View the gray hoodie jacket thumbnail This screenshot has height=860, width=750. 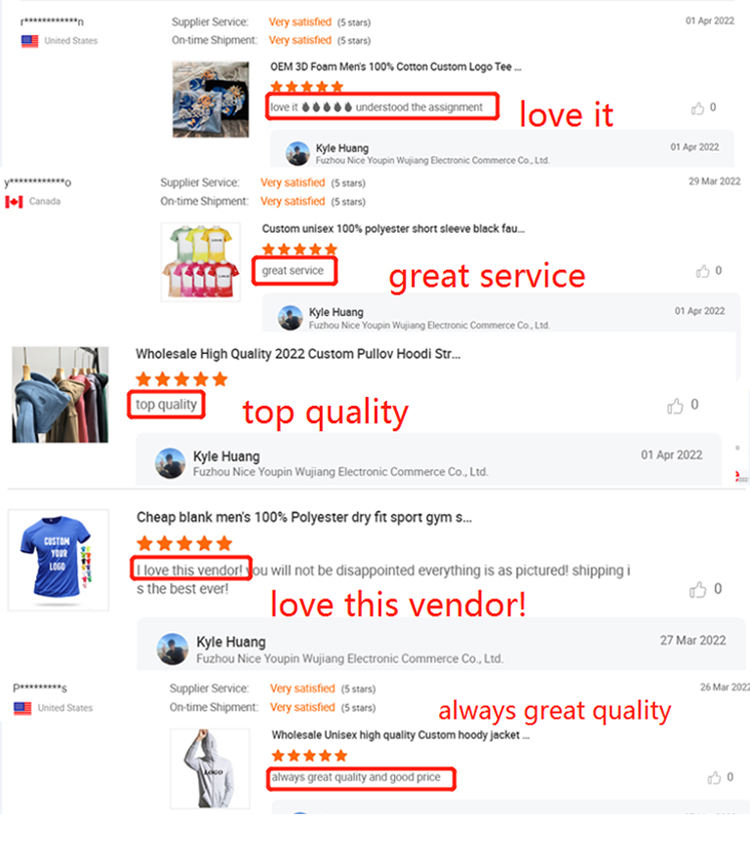coord(210,768)
